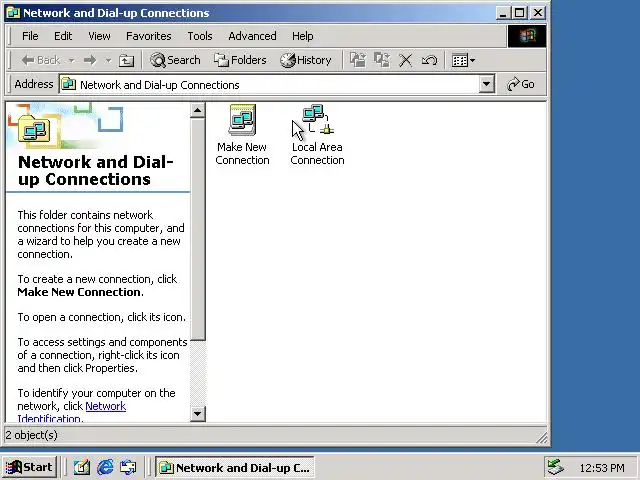Image resolution: width=640 pixels, height=480 pixels.
Task: Click the '2 object(s)' status bar text
Action: click(31, 435)
